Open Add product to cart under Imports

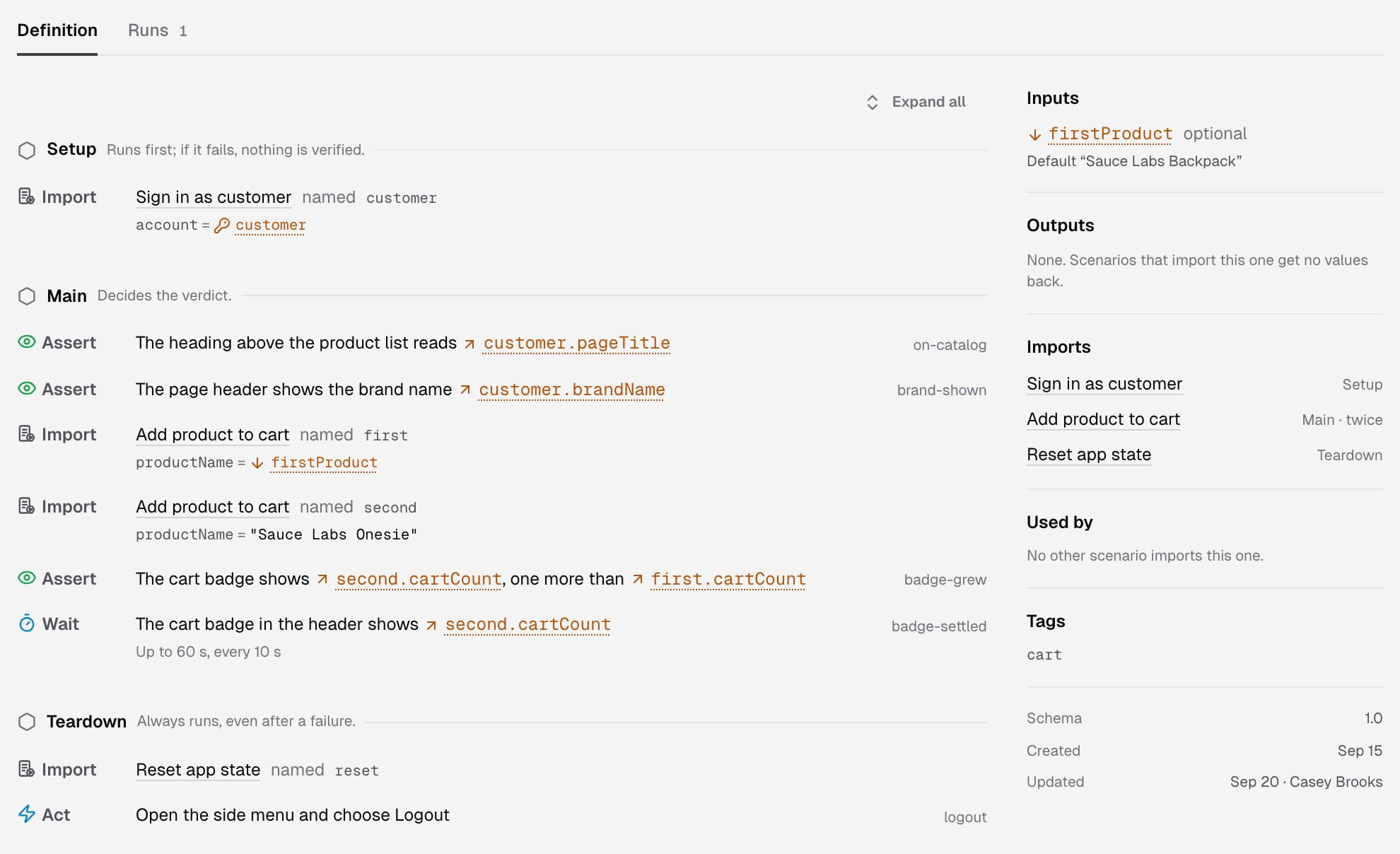point(1103,419)
